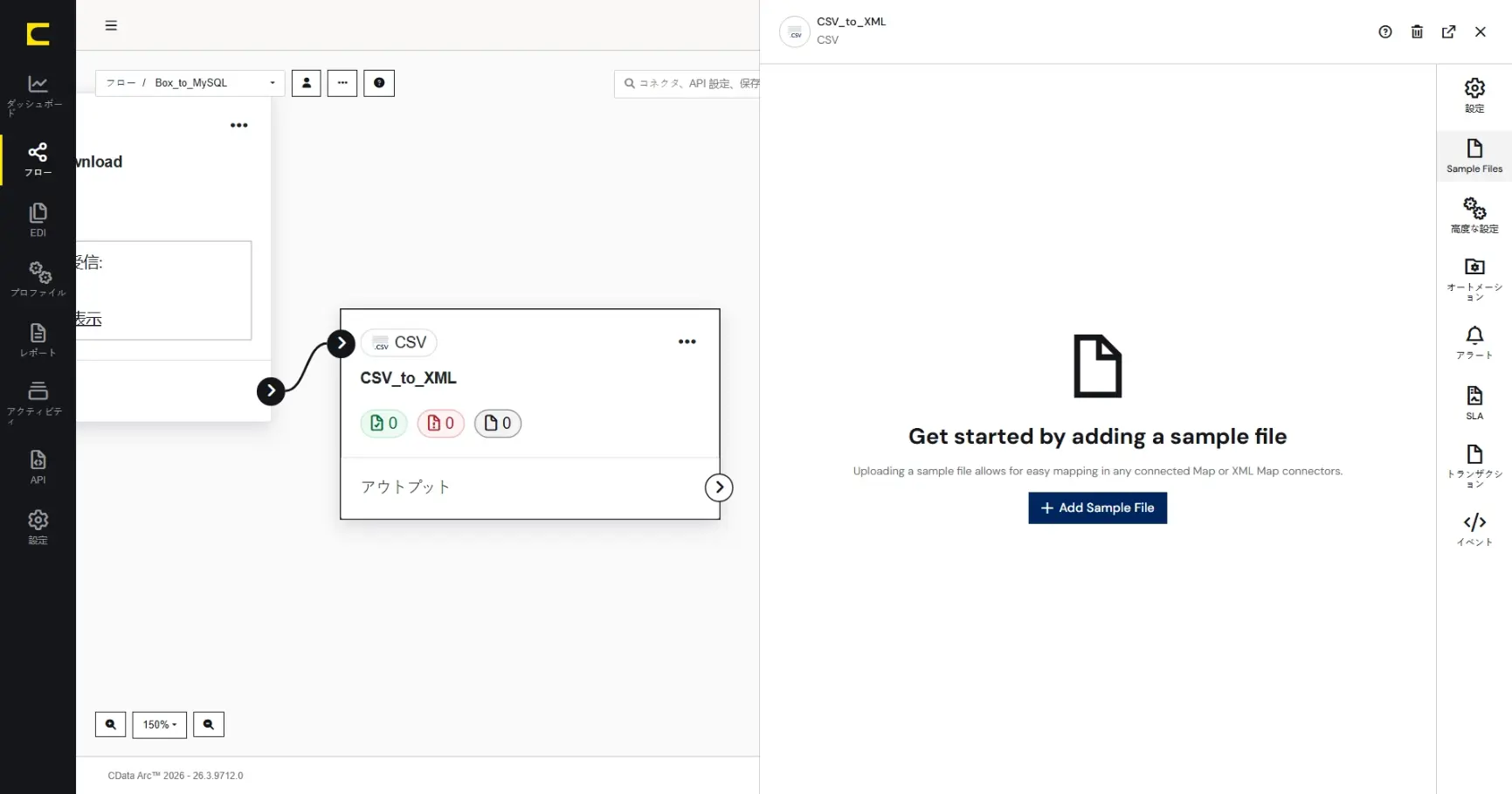Close the CSV_to_XML connector panel
Screen dimensions: 1512x794
(1481, 31)
